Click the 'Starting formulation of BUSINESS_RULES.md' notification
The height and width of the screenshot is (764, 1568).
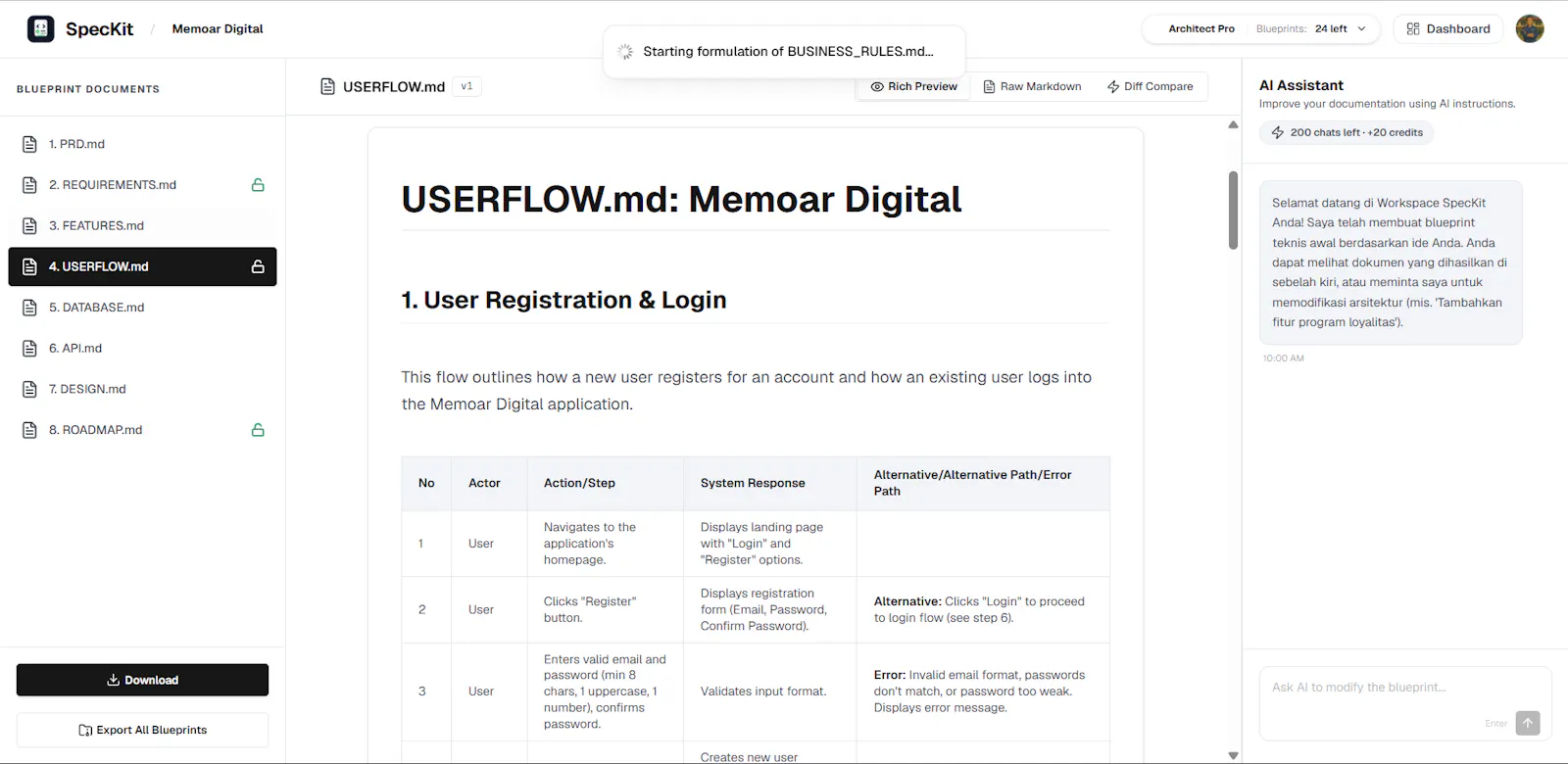pyautogui.click(x=784, y=51)
